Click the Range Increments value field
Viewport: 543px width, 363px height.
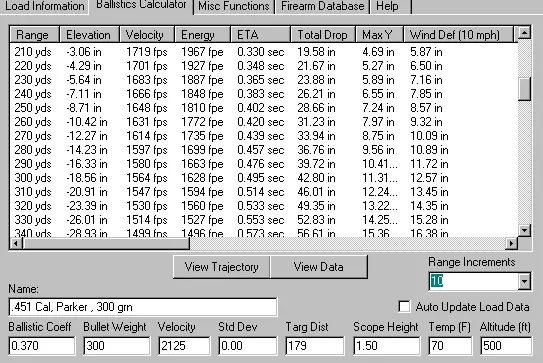point(473,281)
